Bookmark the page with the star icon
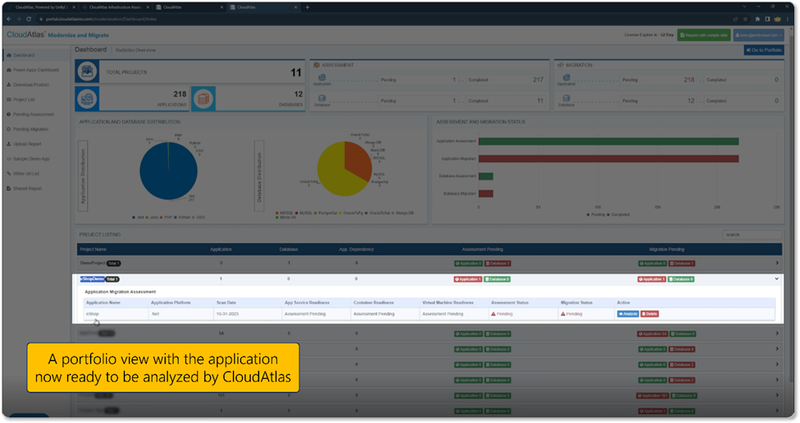Viewport: 800px width, 423px height. [745, 19]
